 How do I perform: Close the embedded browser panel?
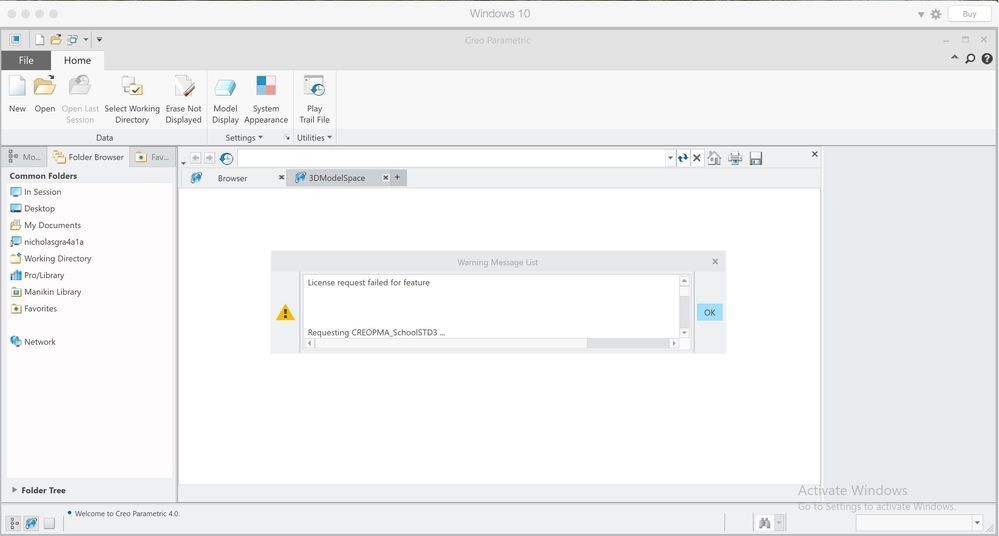click(814, 154)
